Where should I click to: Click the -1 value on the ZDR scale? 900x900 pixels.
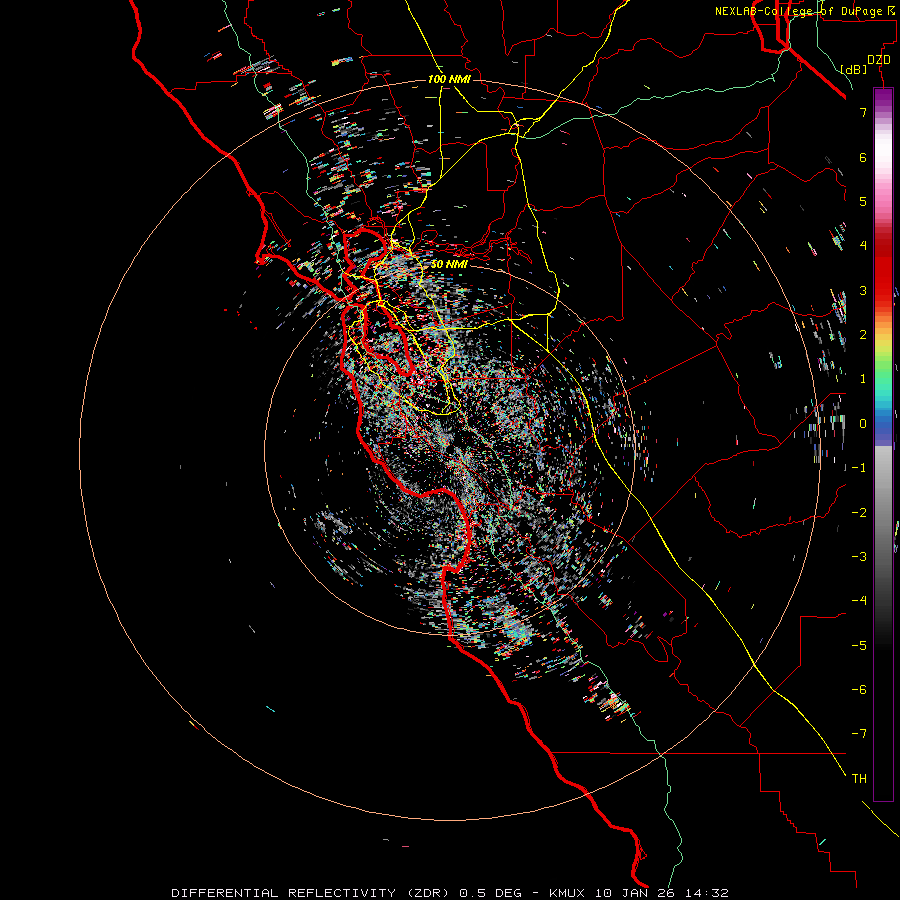pyautogui.click(x=859, y=468)
